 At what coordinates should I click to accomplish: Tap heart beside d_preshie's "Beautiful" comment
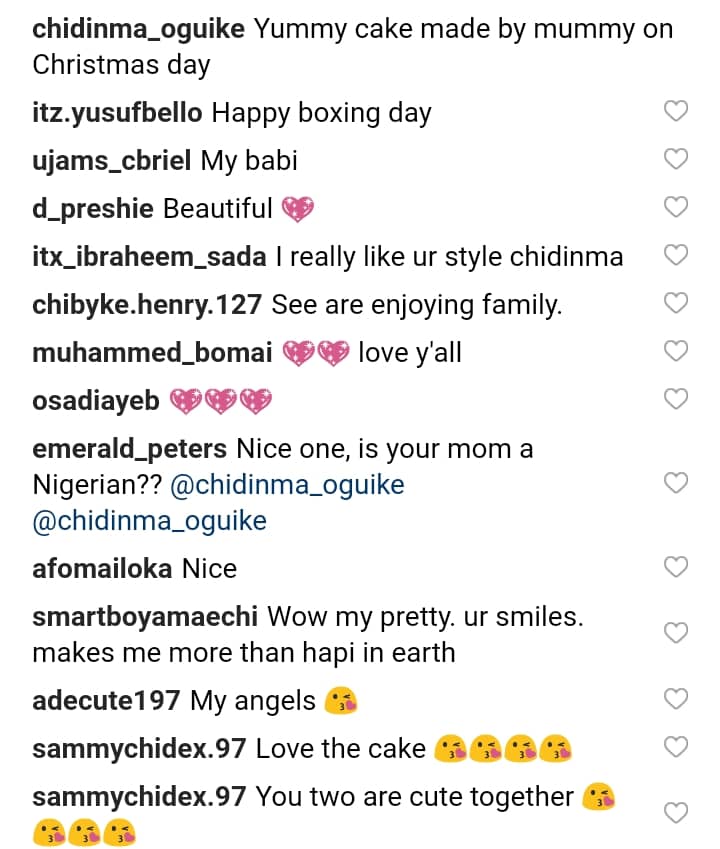point(677,208)
